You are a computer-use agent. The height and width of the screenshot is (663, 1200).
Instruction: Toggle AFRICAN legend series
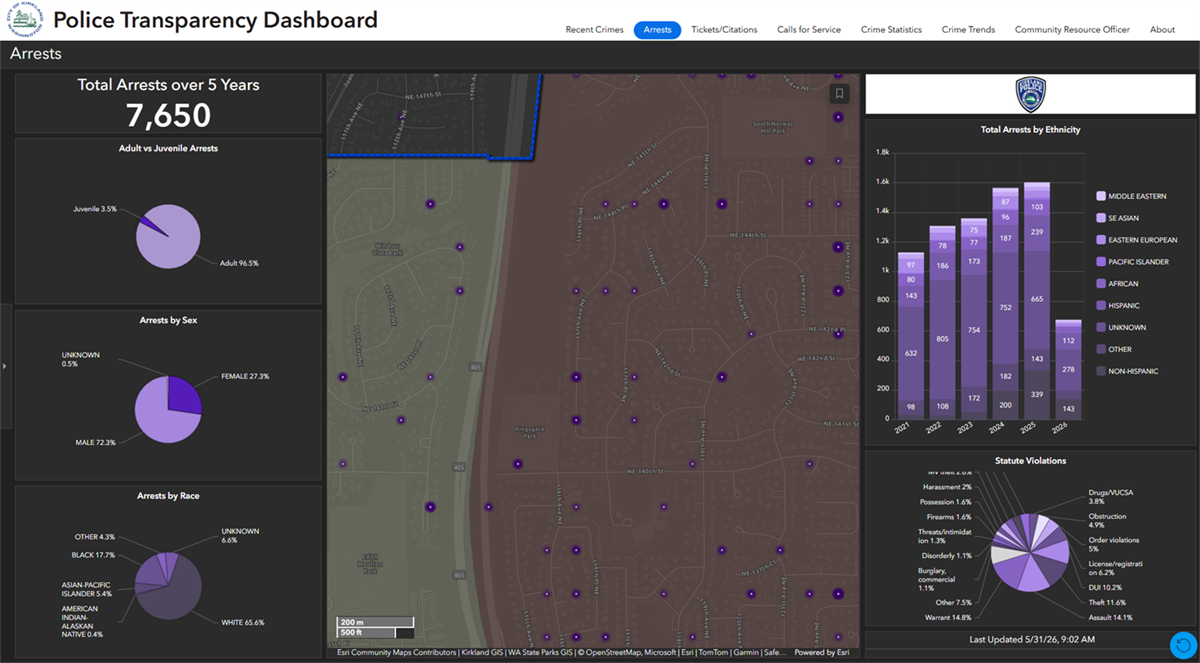[x=1120, y=284]
